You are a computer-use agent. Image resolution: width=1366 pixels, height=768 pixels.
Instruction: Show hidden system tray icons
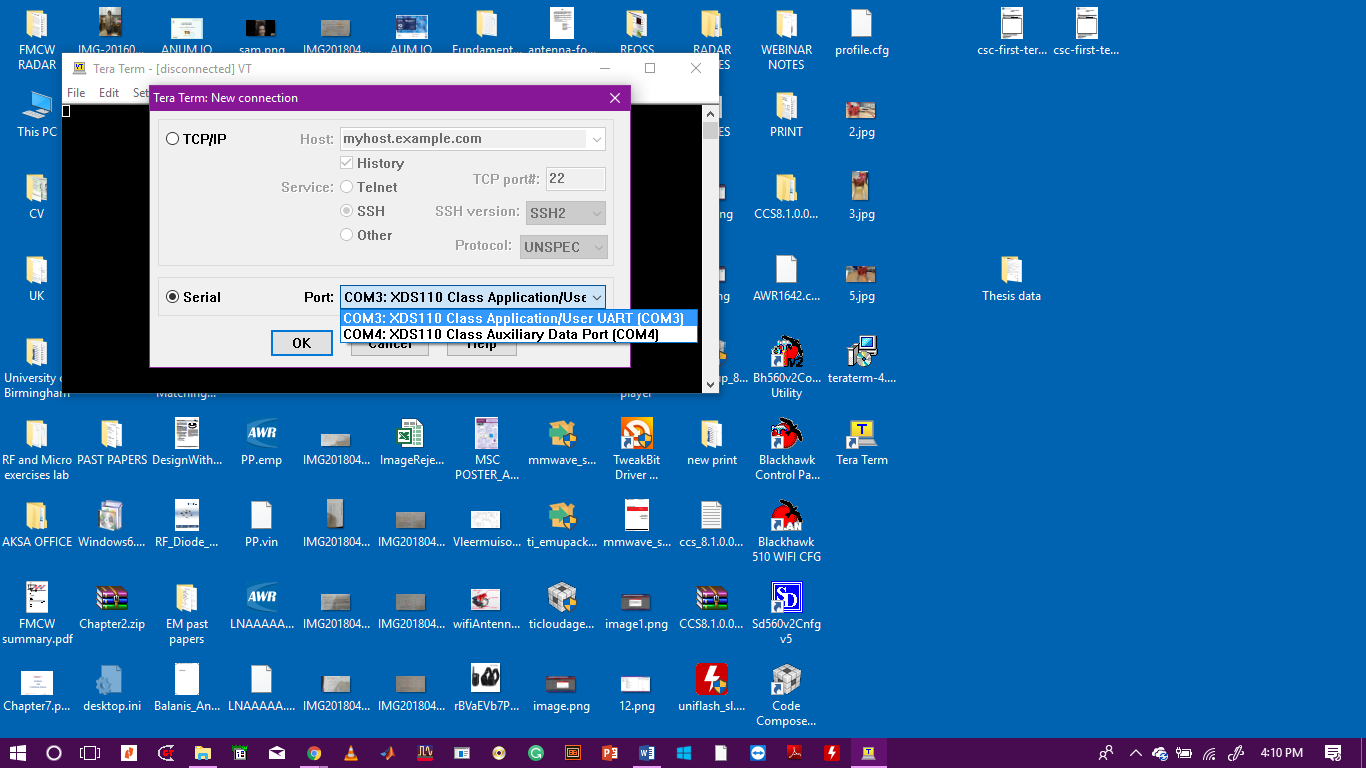click(x=1135, y=753)
